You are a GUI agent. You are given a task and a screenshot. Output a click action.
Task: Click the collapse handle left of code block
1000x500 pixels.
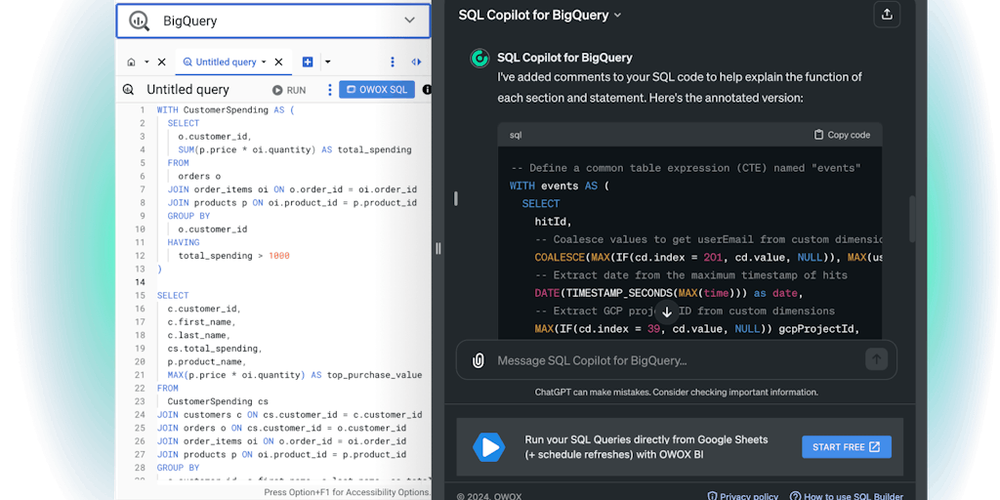[x=455, y=199]
